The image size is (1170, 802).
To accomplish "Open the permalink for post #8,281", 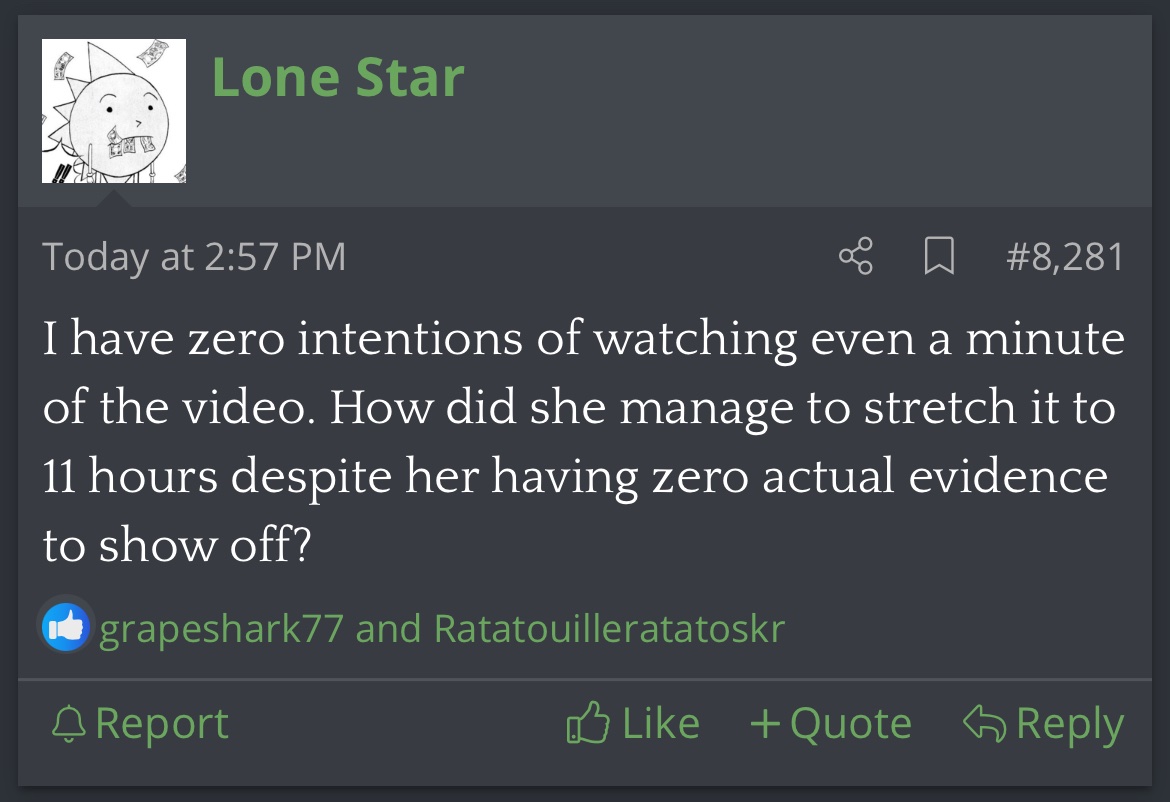I will (1064, 257).
